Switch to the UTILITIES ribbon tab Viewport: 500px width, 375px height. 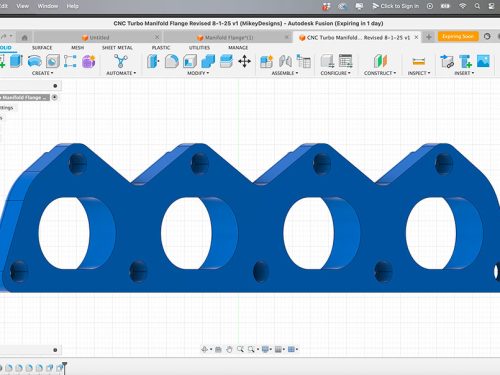point(199,48)
